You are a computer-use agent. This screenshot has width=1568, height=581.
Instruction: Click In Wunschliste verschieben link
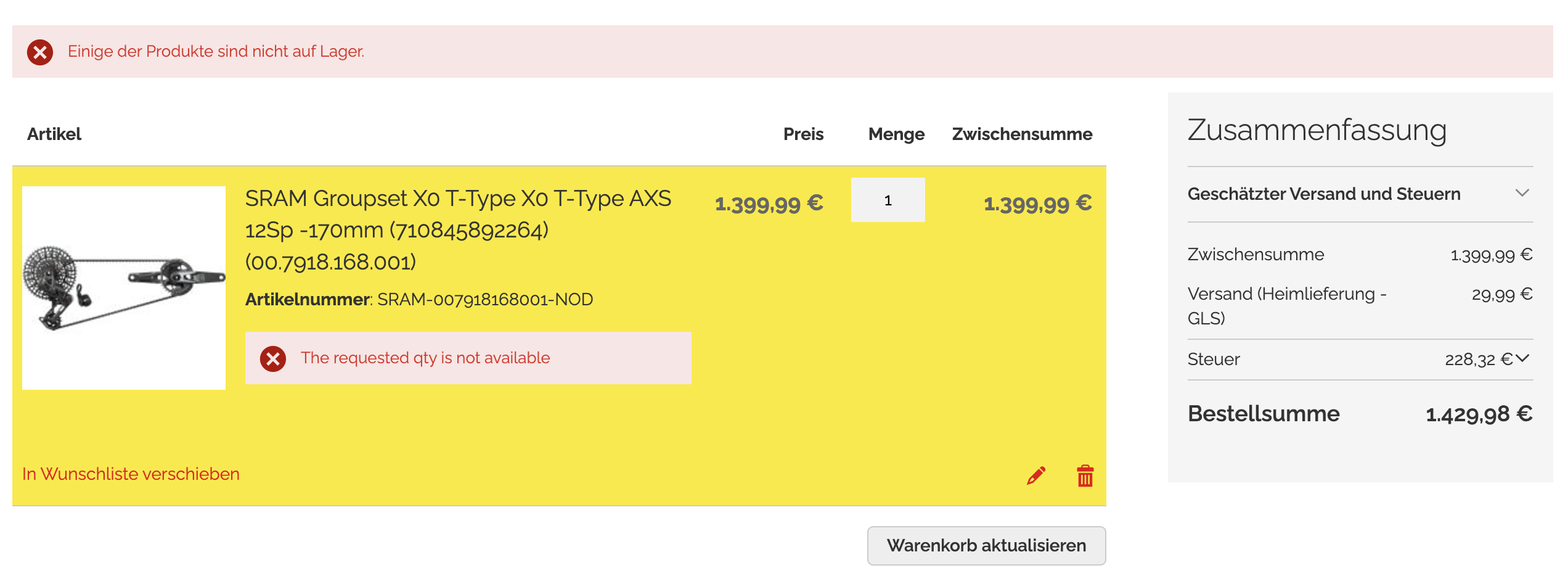click(x=131, y=474)
